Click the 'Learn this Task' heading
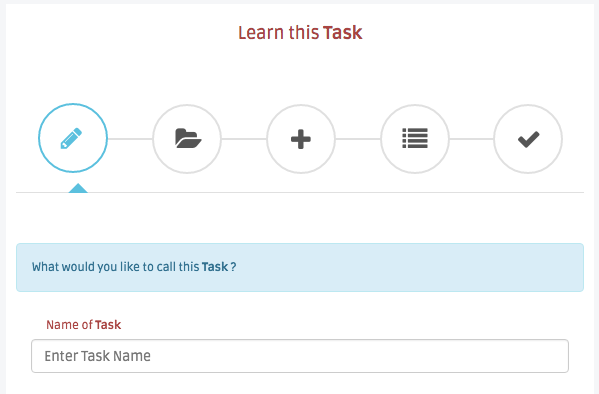 (x=300, y=32)
